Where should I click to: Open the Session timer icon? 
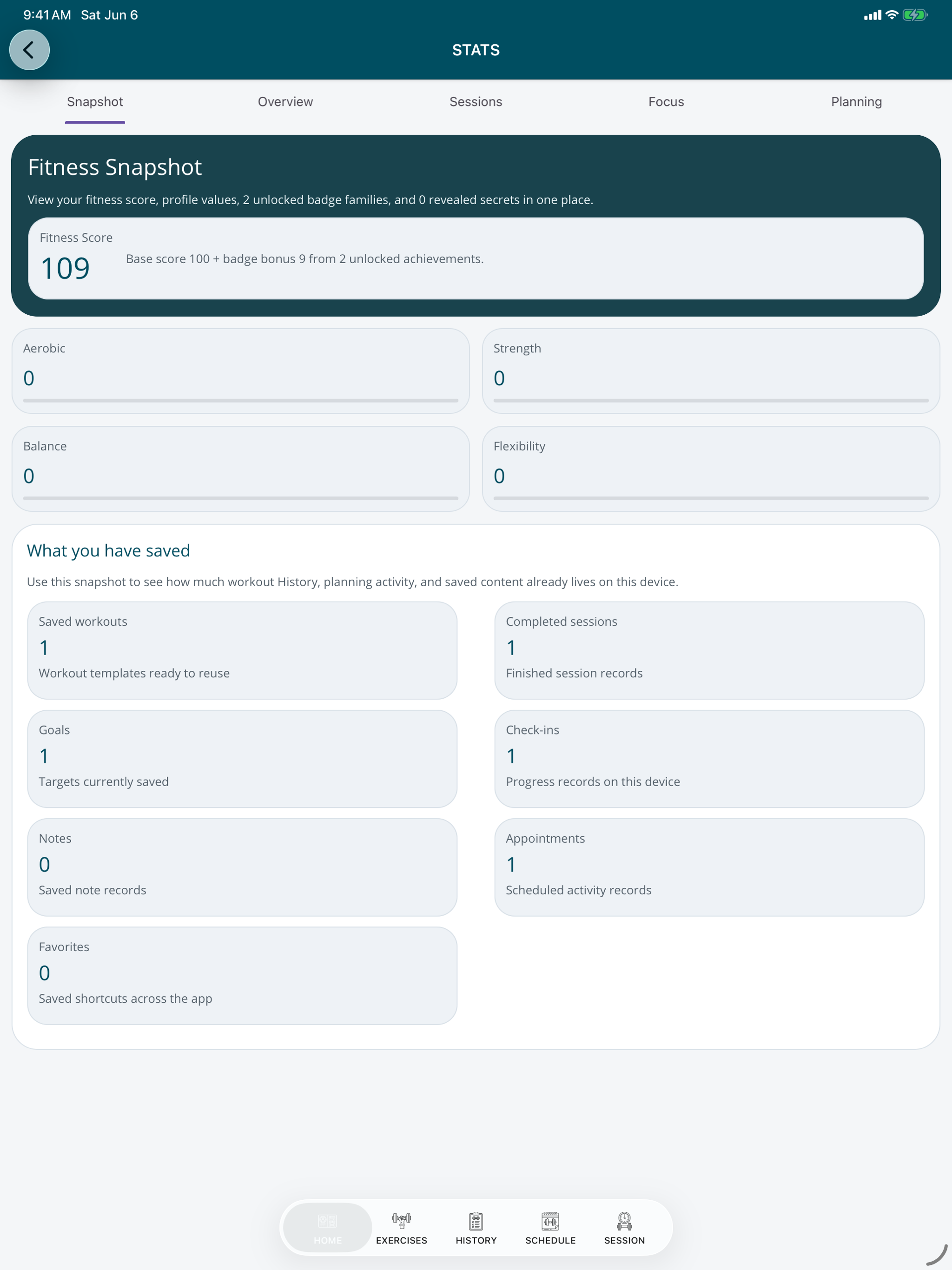pyautogui.click(x=624, y=1221)
